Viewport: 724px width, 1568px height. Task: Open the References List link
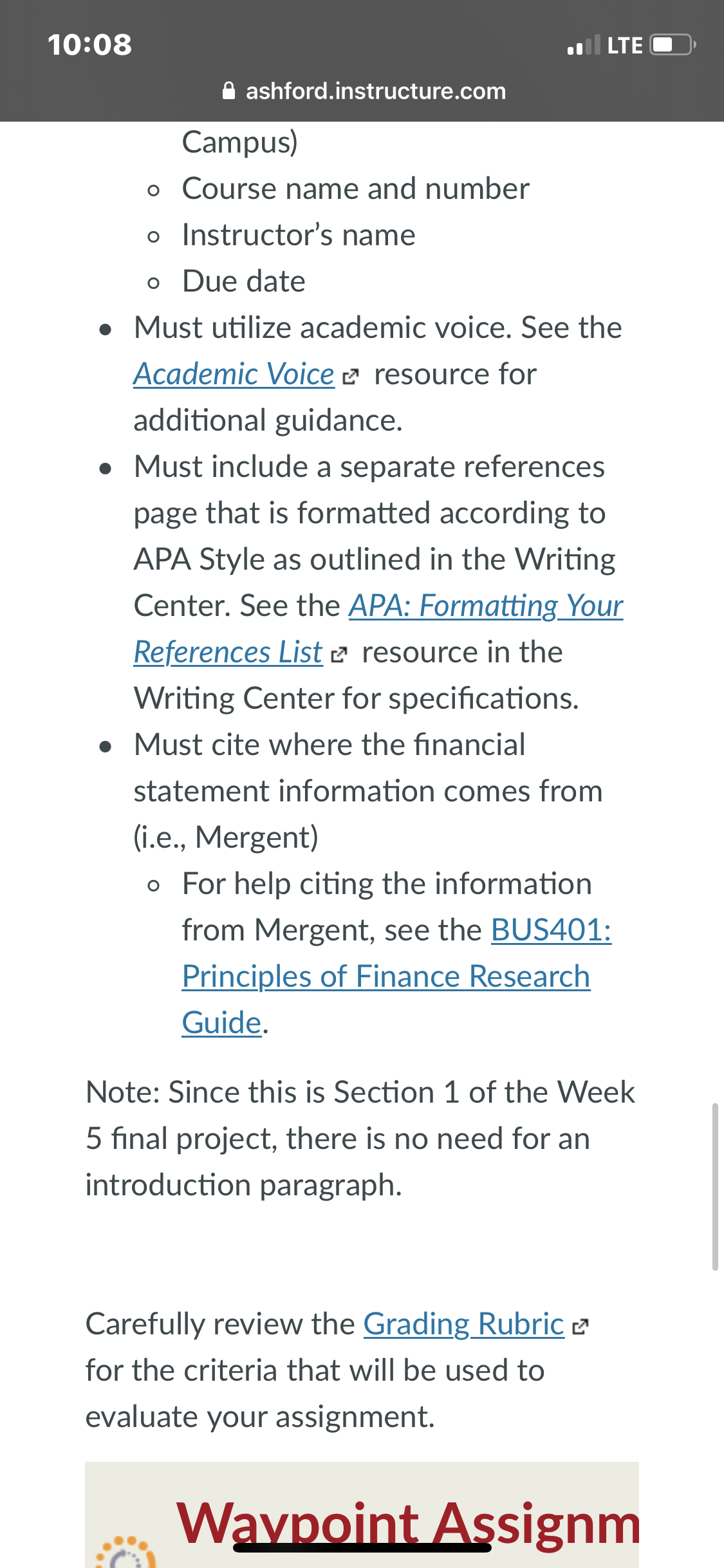pos(228,653)
